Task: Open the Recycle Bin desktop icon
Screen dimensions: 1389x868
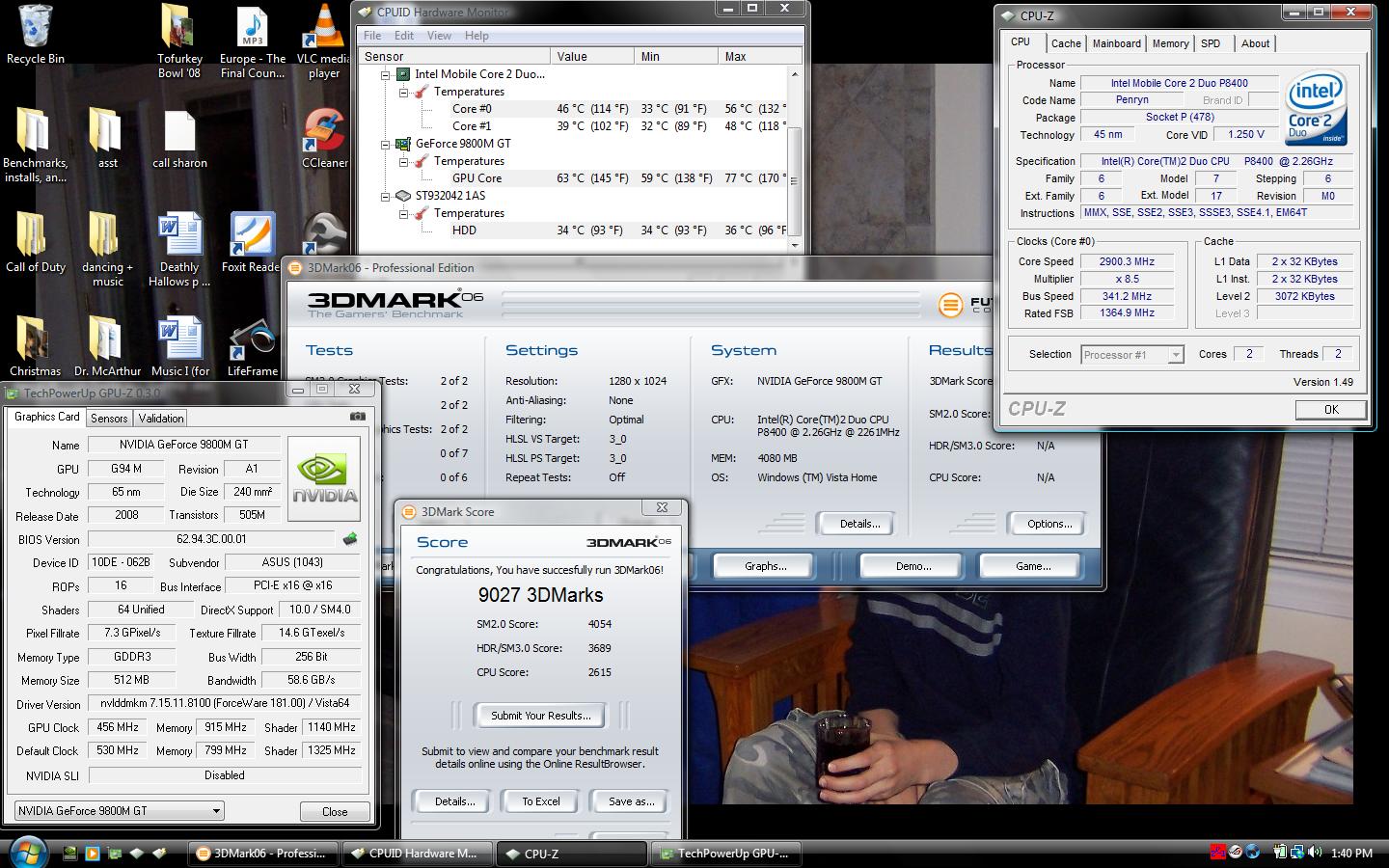Action: tap(35, 35)
